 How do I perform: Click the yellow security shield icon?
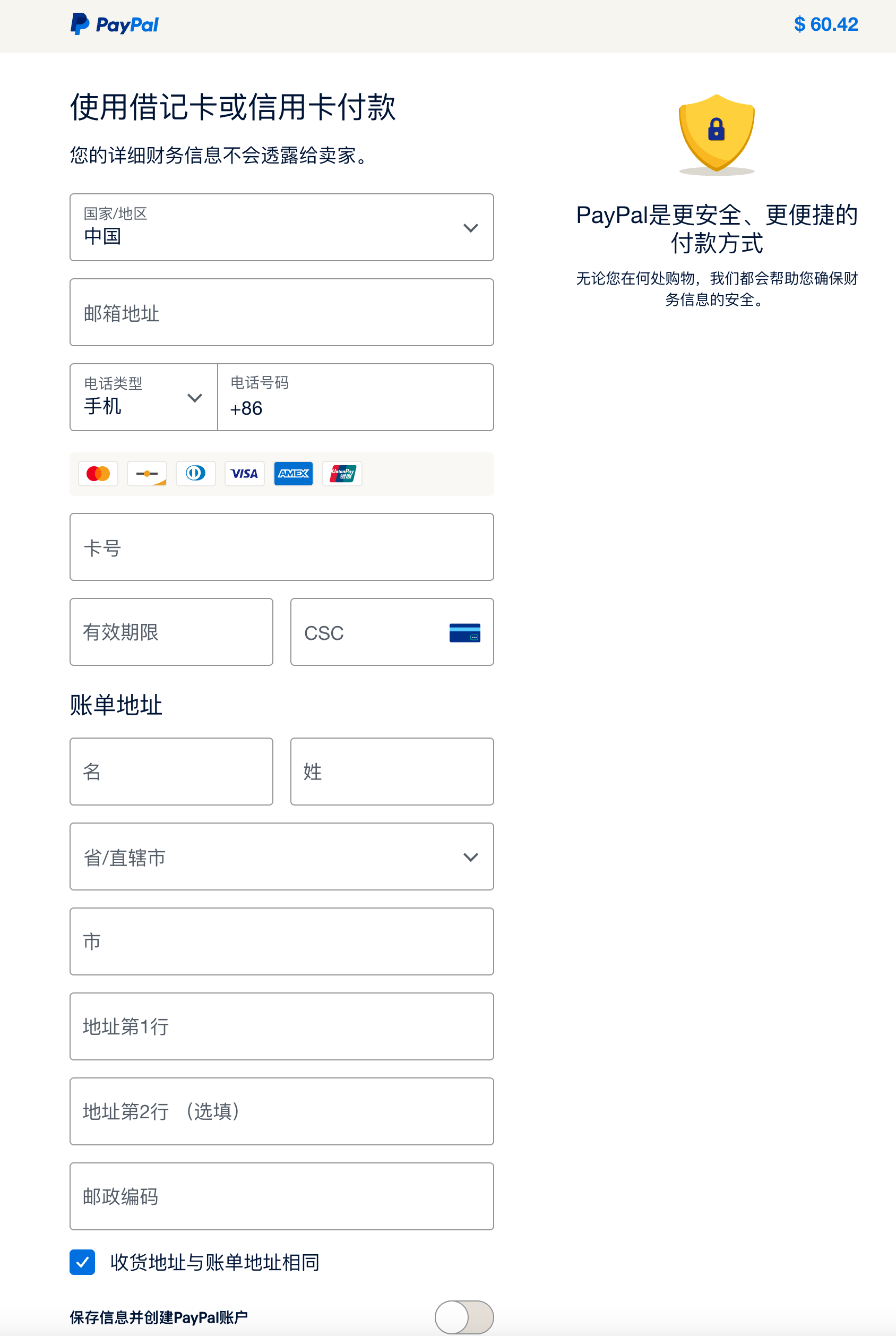click(x=716, y=134)
